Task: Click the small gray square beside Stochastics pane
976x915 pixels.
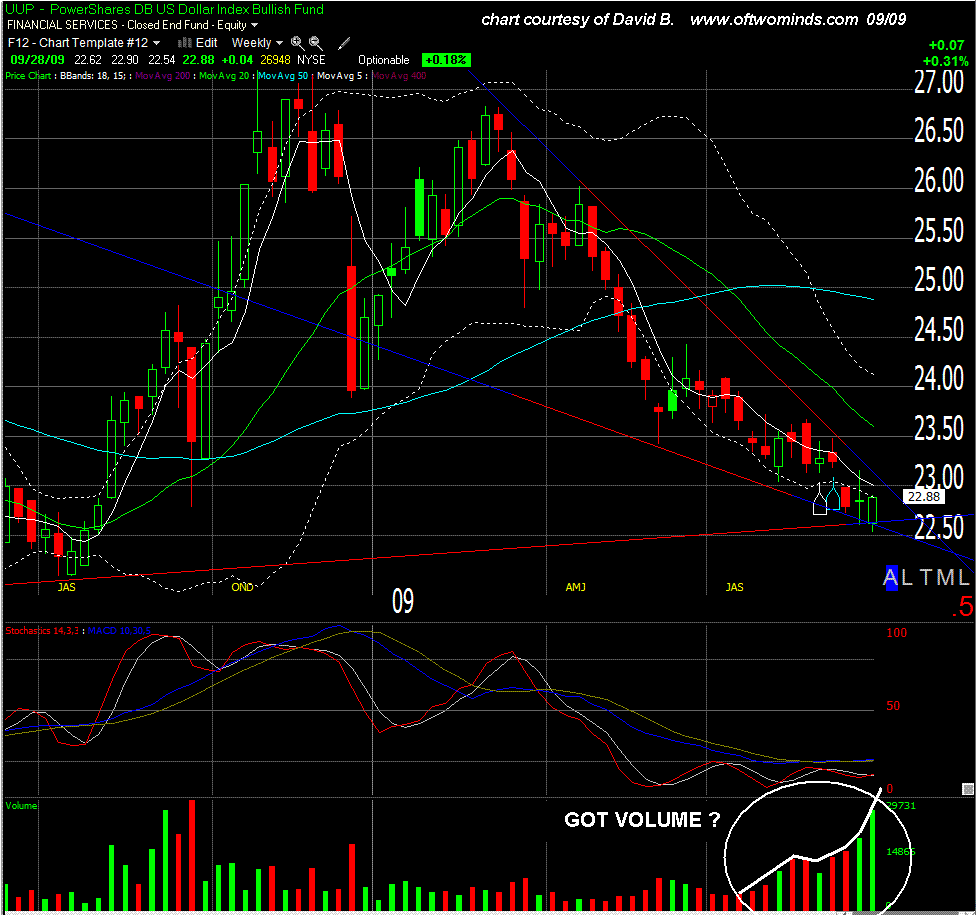Action: [x=967, y=789]
